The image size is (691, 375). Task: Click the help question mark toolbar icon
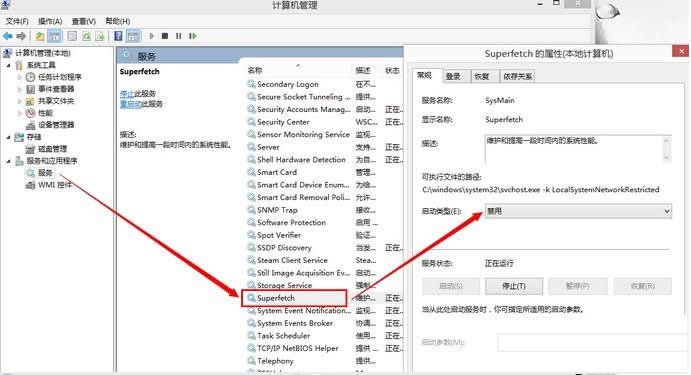[118, 36]
